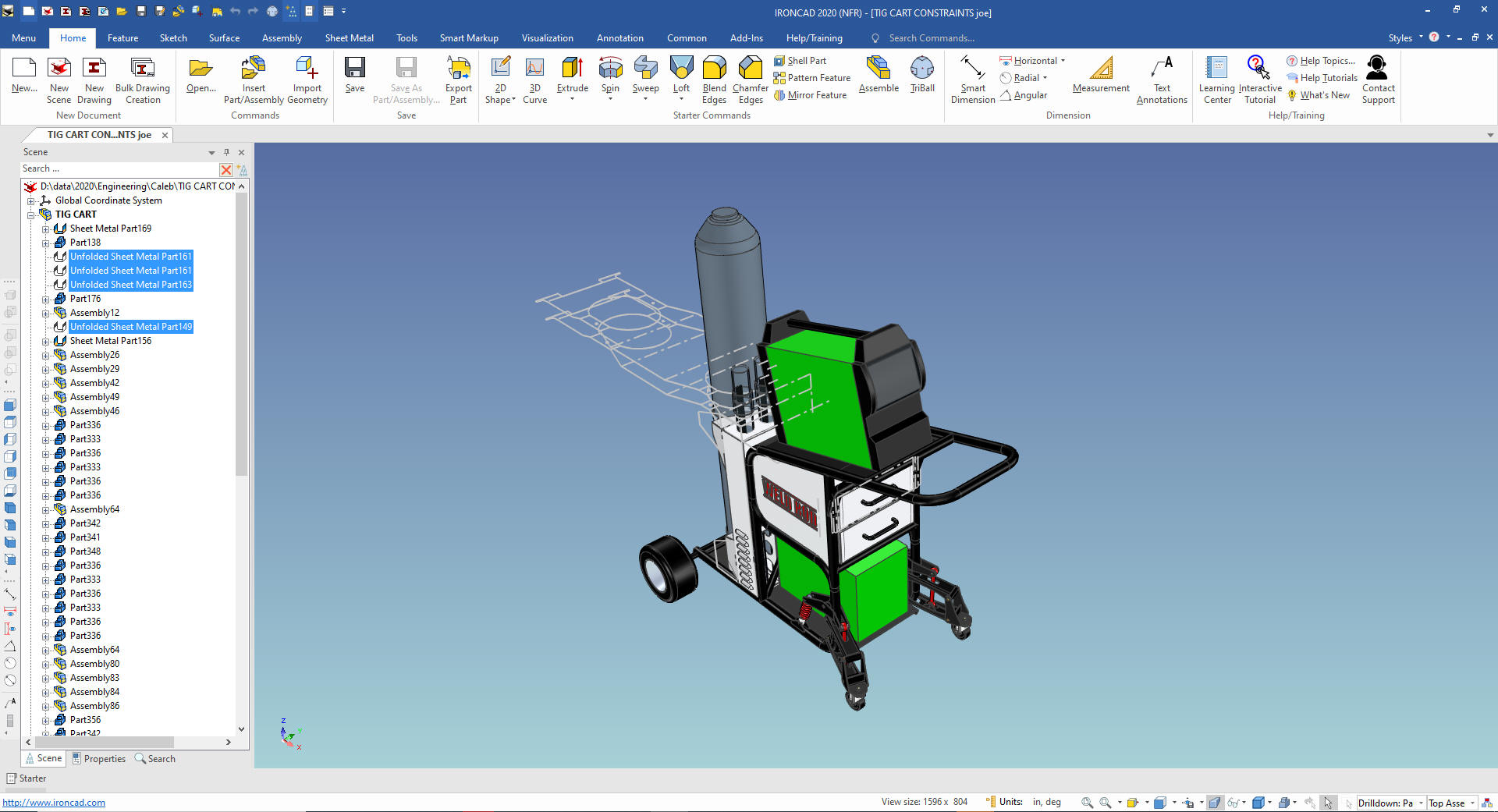Image resolution: width=1498 pixels, height=812 pixels.
Task: Collapse the TIG CART tree node
Action: tap(31, 215)
